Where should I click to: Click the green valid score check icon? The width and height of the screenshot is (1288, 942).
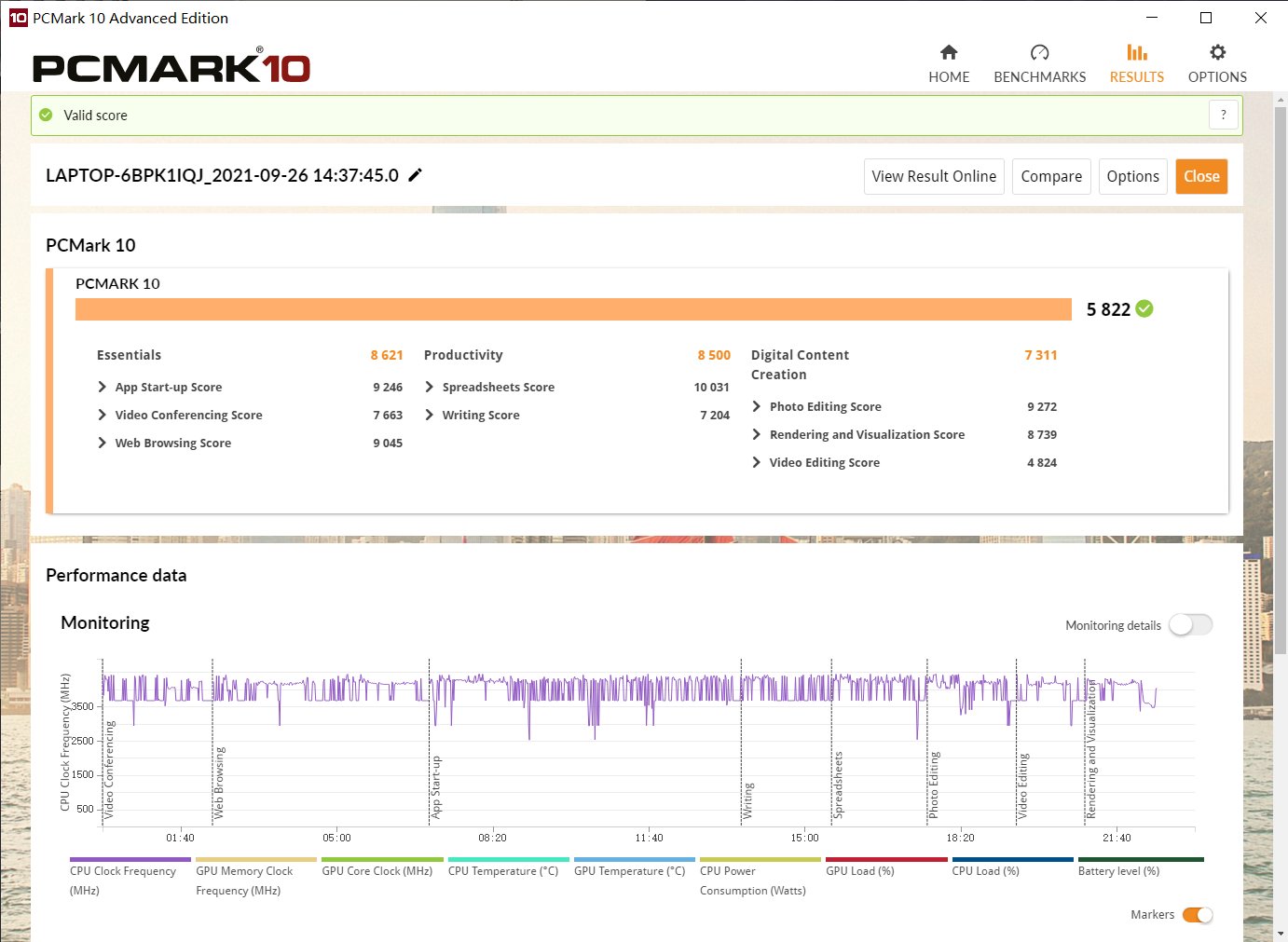coord(46,115)
